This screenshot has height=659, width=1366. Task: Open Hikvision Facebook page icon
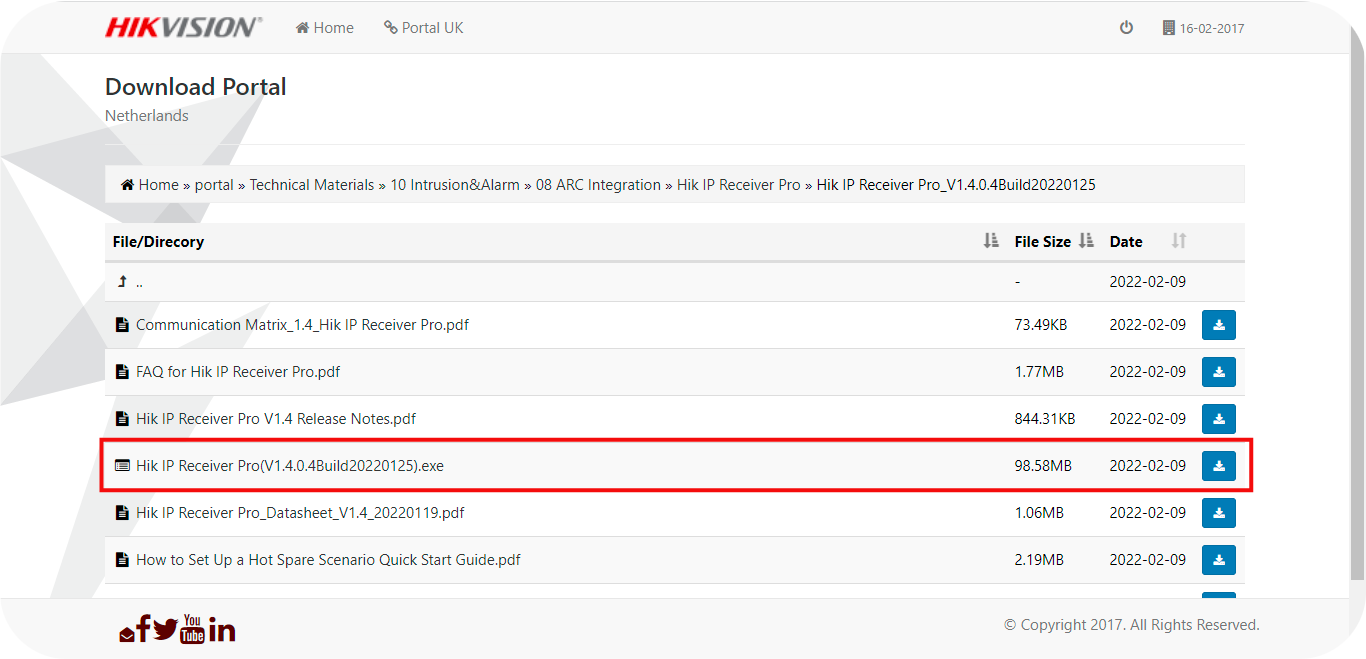143,629
